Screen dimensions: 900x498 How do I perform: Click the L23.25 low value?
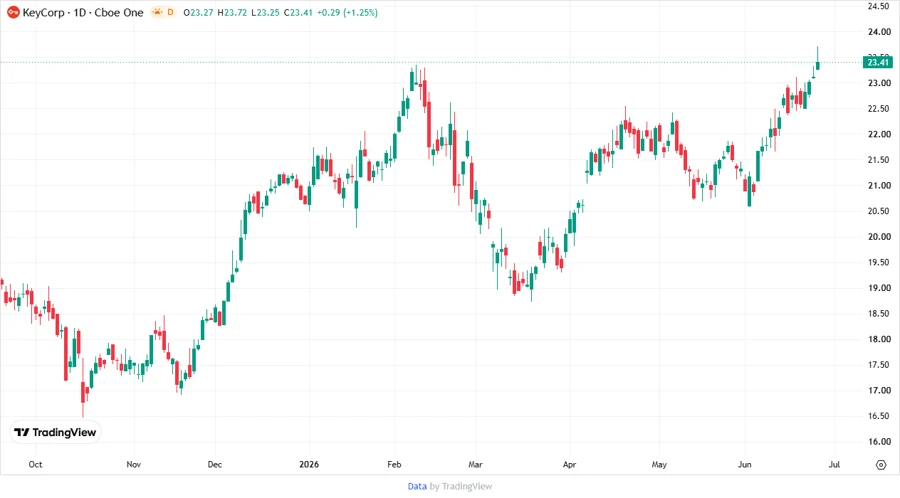(266, 12)
